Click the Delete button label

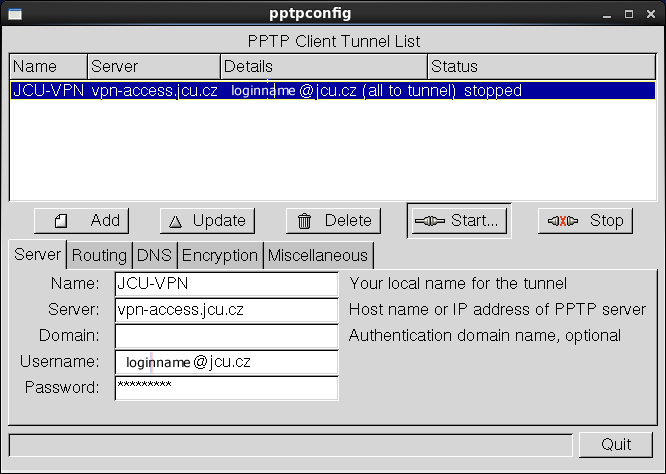pos(348,221)
